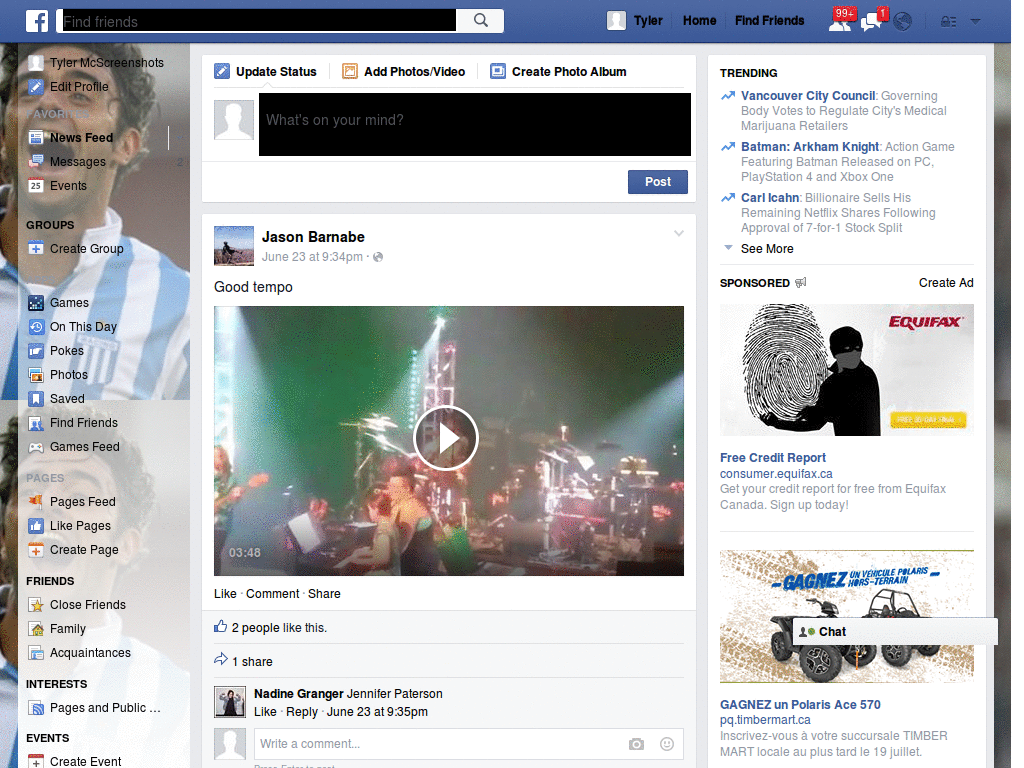Viewport: 1024px width, 768px height.
Task: Open Tyler's profile picture in top bar
Action: pyautogui.click(x=616, y=21)
